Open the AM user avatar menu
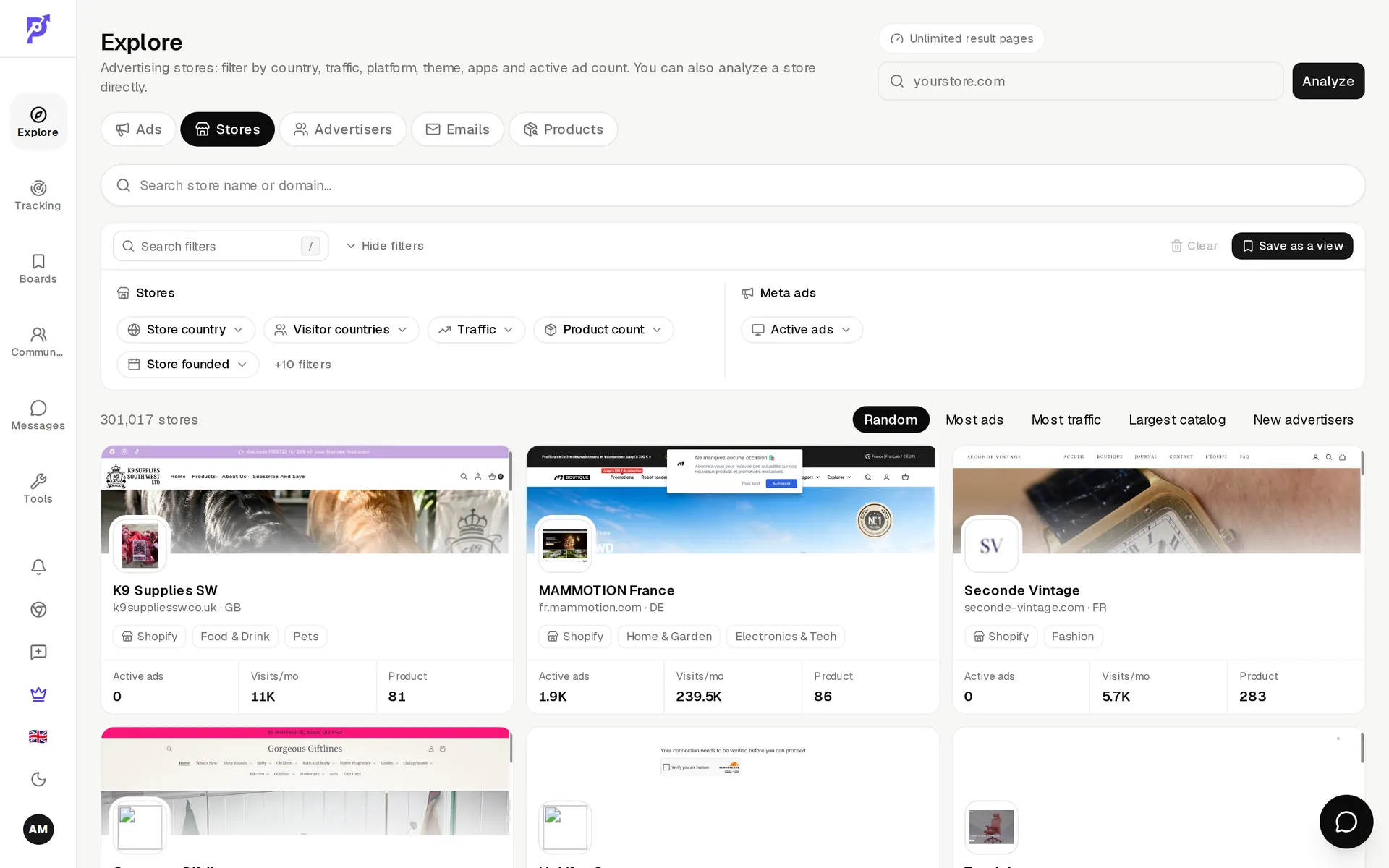1389x868 pixels. (38, 829)
